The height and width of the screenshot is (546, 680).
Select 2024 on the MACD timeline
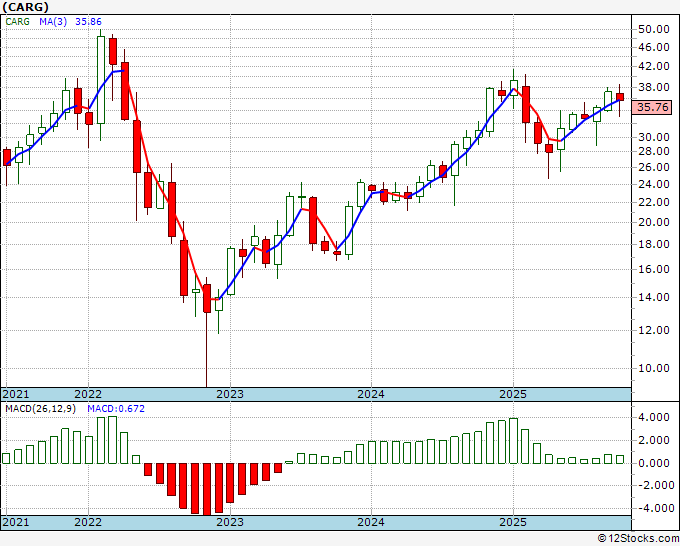(x=371, y=522)
